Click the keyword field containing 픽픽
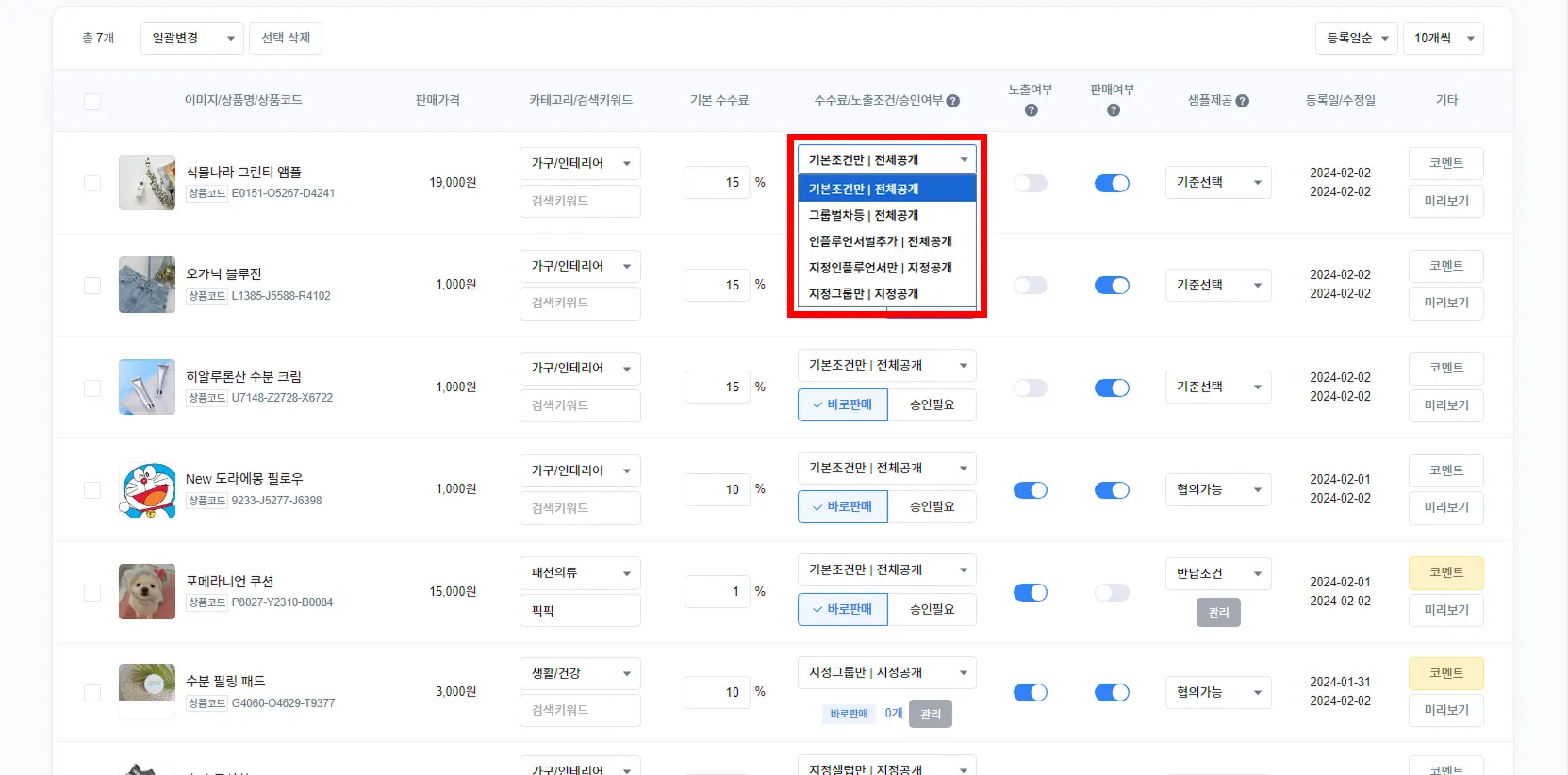 point(580,611)
